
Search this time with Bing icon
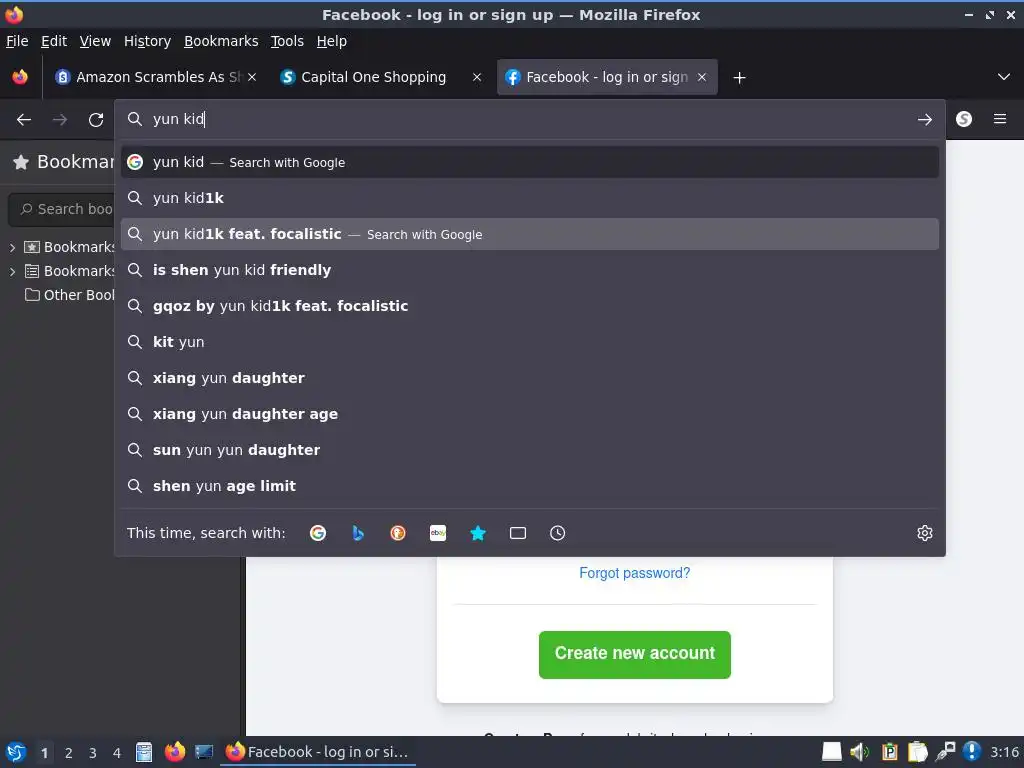[x=358, y=533]
